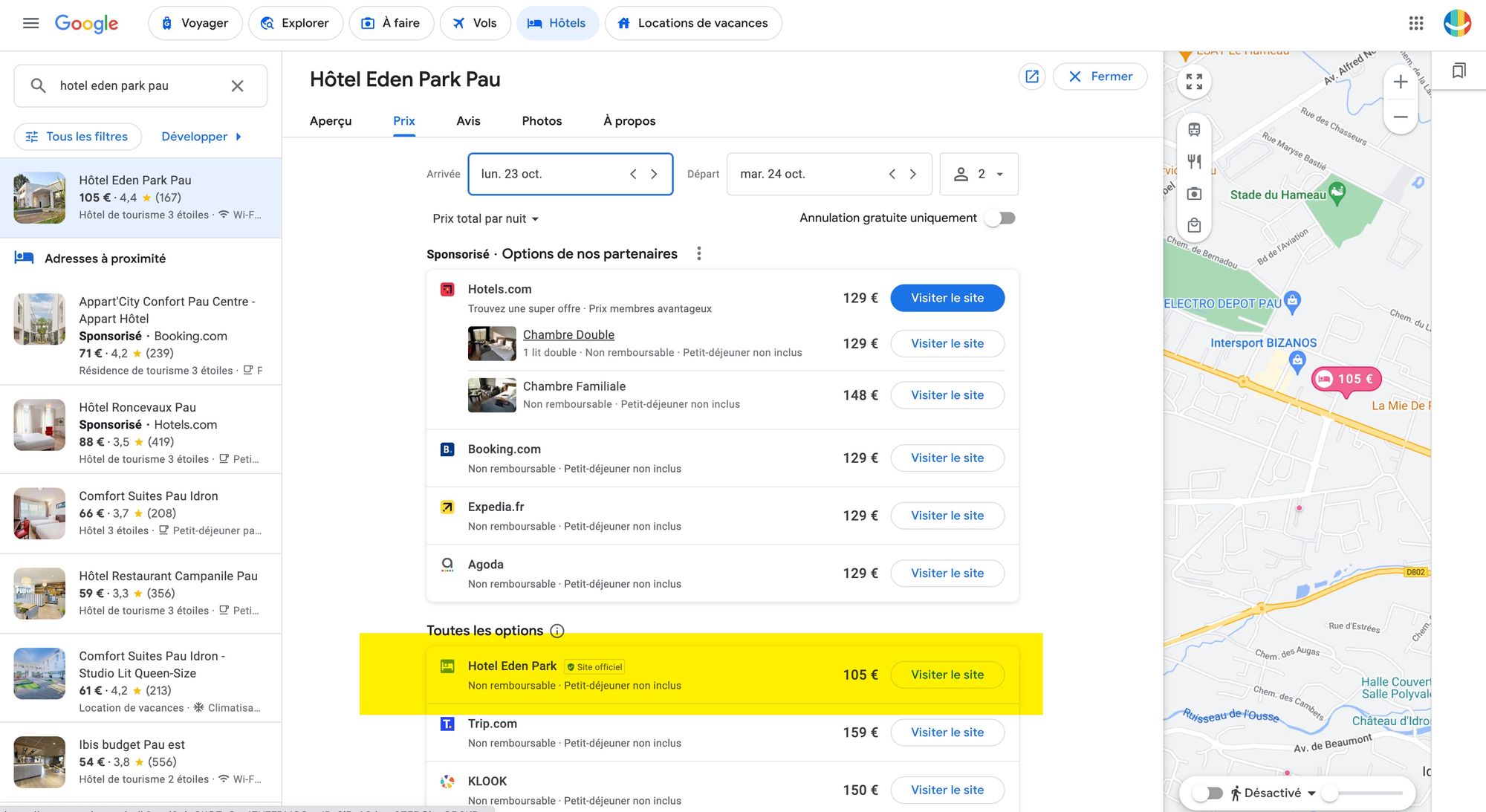Adjust the walking distance slider
Screen dimensions: 1486x812
1330,793
